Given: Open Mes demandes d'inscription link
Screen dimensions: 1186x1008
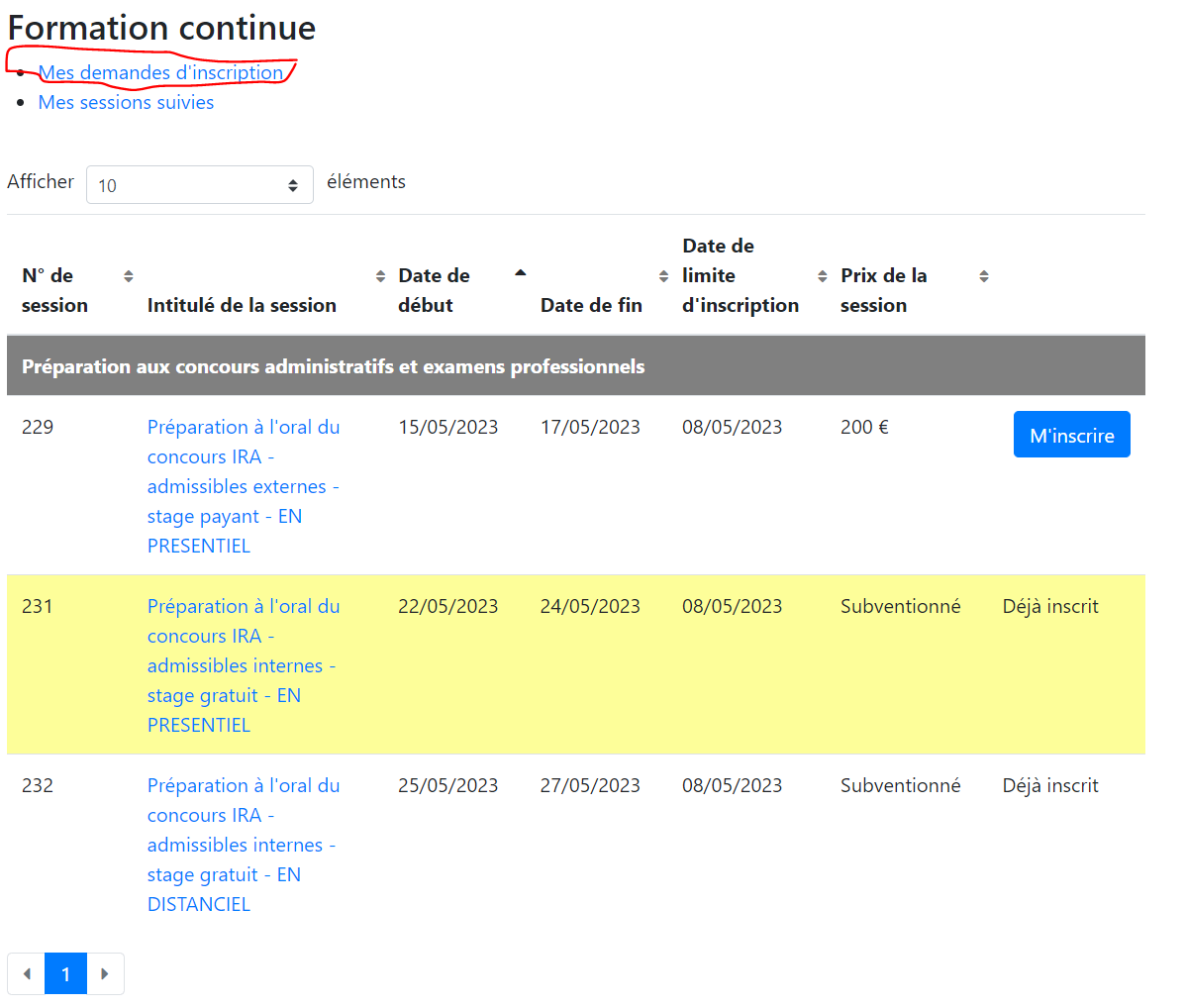Looking at the screenshot, I should pyautogui.click(x=160, y=72).
